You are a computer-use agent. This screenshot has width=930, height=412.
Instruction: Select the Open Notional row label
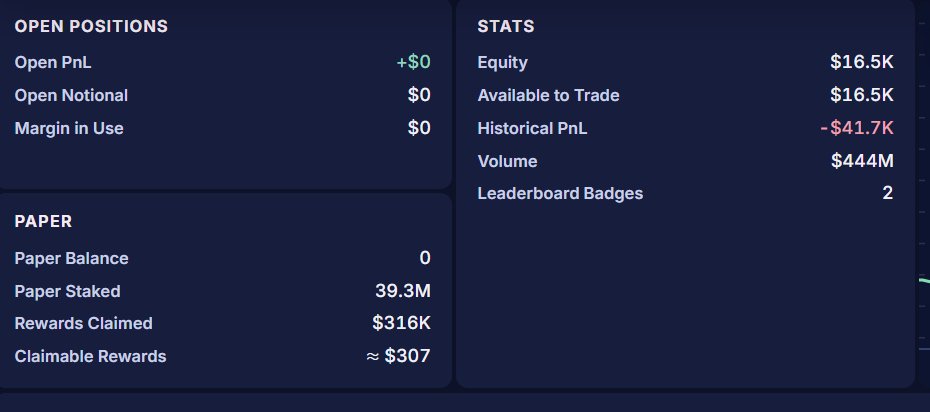(71, 95)
